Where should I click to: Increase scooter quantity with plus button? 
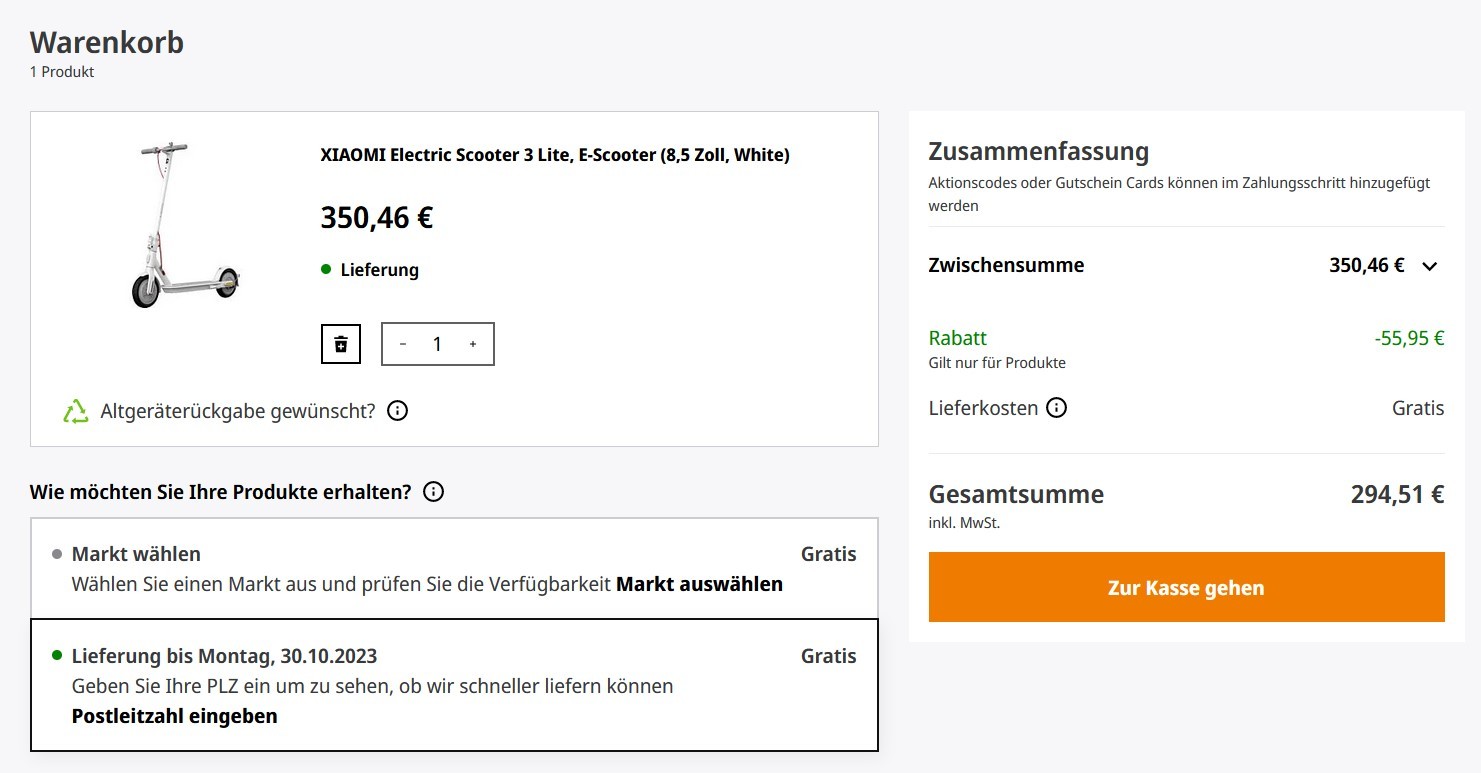(473, 344)
